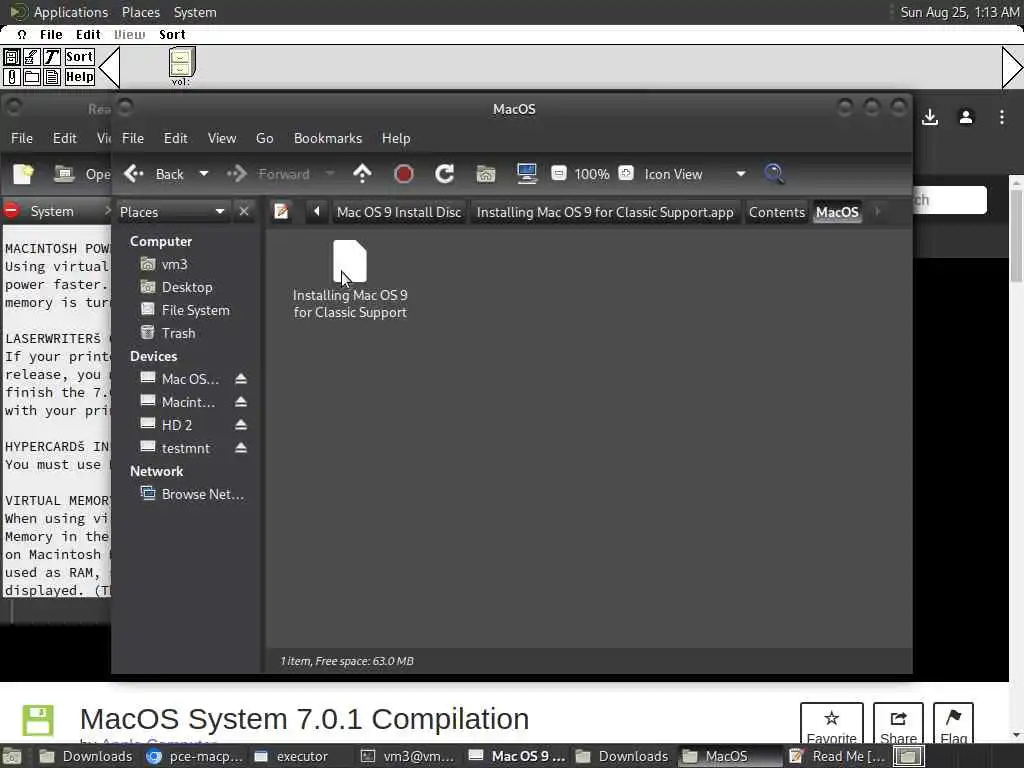
Task: Open the Places sidebar dropdown
Action: pos(172,212)
